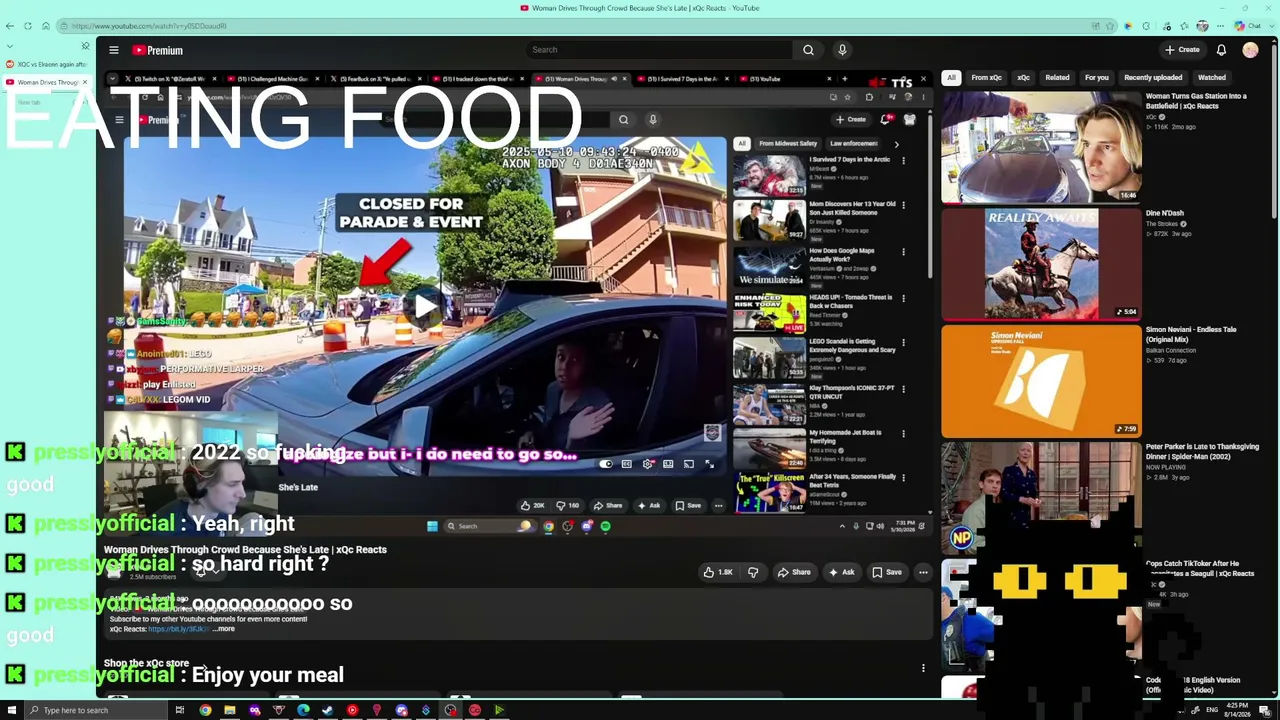Show more chips with the inner right arrow
The height and width of the screenshot is (720, 1280).
pyautogui.click(x=896, y=144)
